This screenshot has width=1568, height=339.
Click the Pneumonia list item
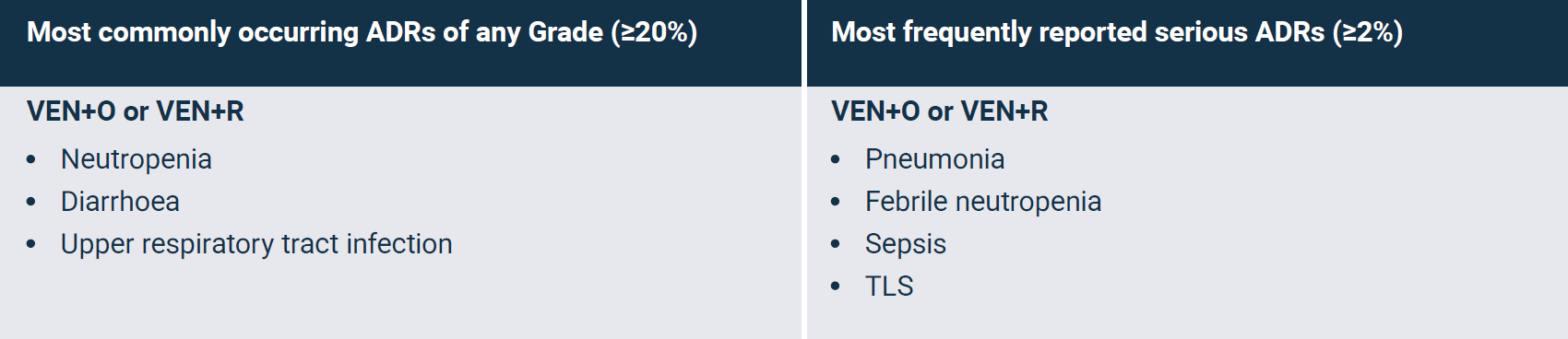934,159
